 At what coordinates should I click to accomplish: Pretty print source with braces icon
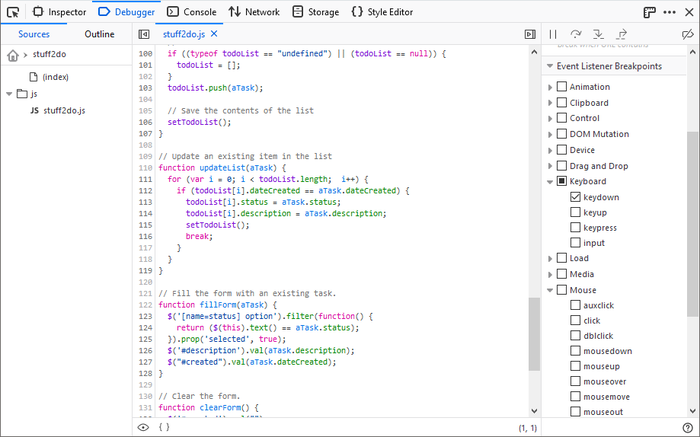164,427
